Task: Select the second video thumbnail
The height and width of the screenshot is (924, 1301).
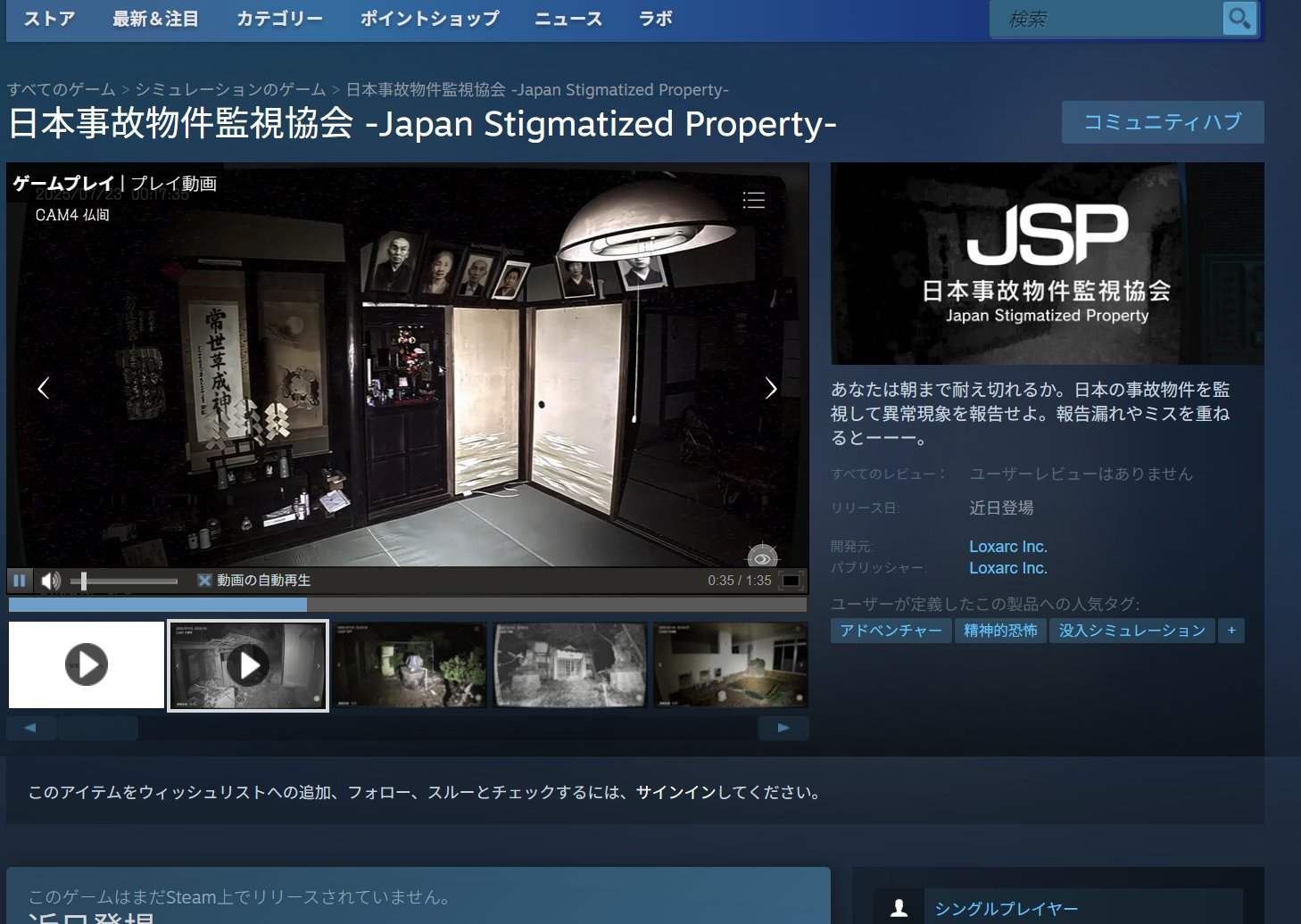Action: pos(248,665)
